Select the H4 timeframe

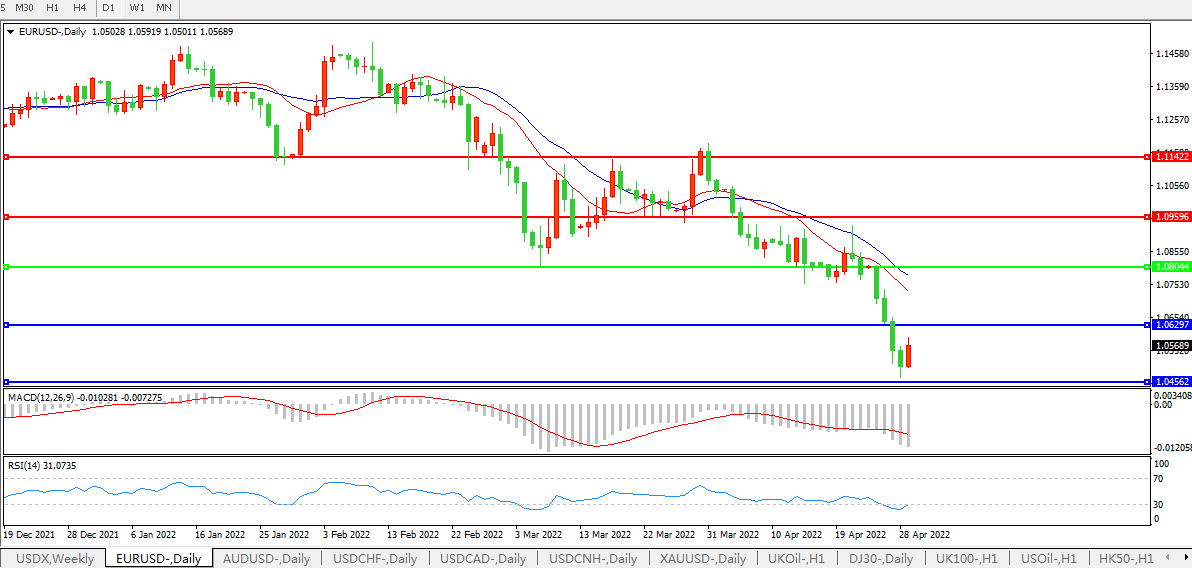click(80, 8)
